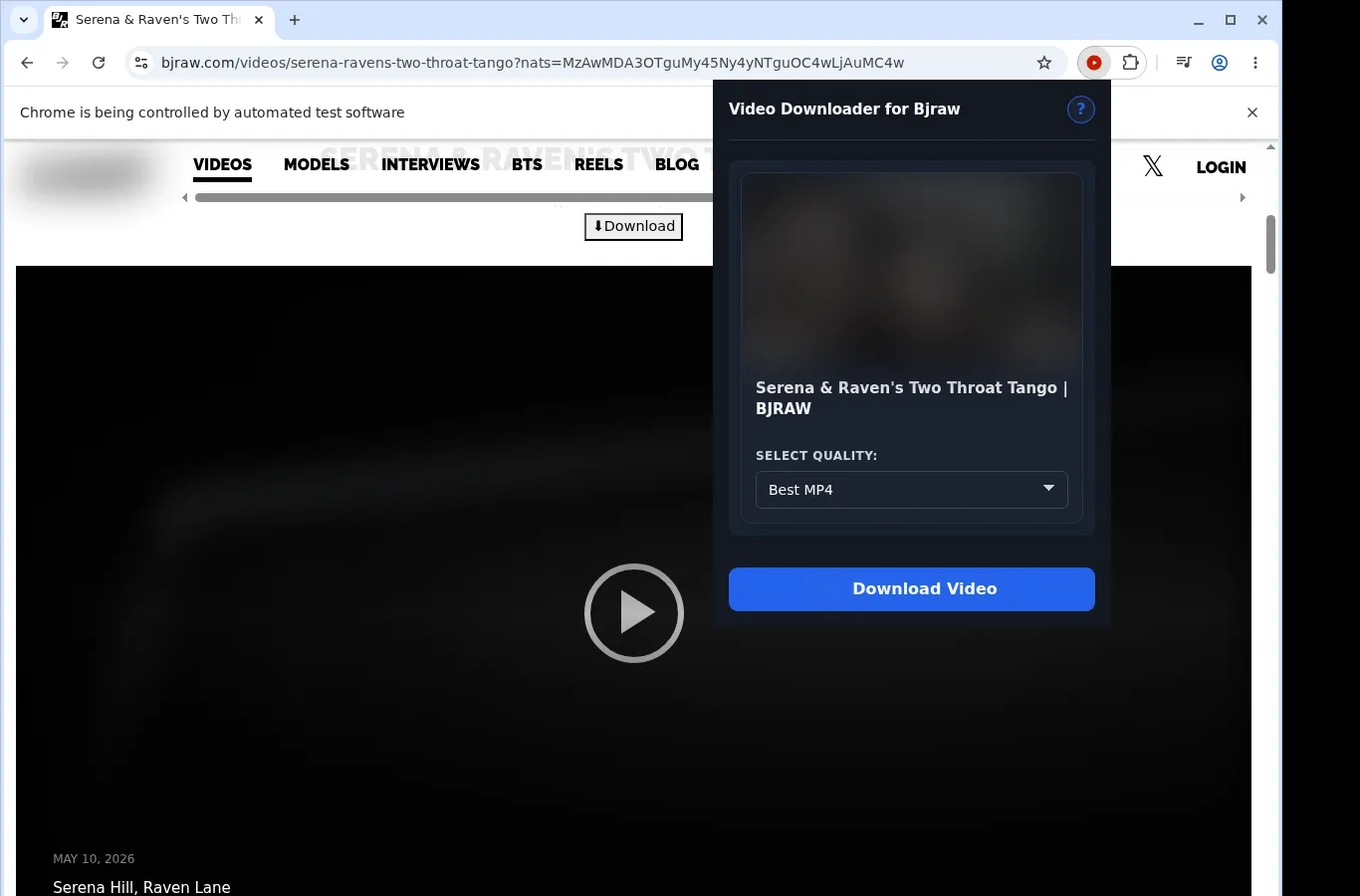Open the Chrome three-dot menu
1360x896 pixels.
(x=1255, y=63)
